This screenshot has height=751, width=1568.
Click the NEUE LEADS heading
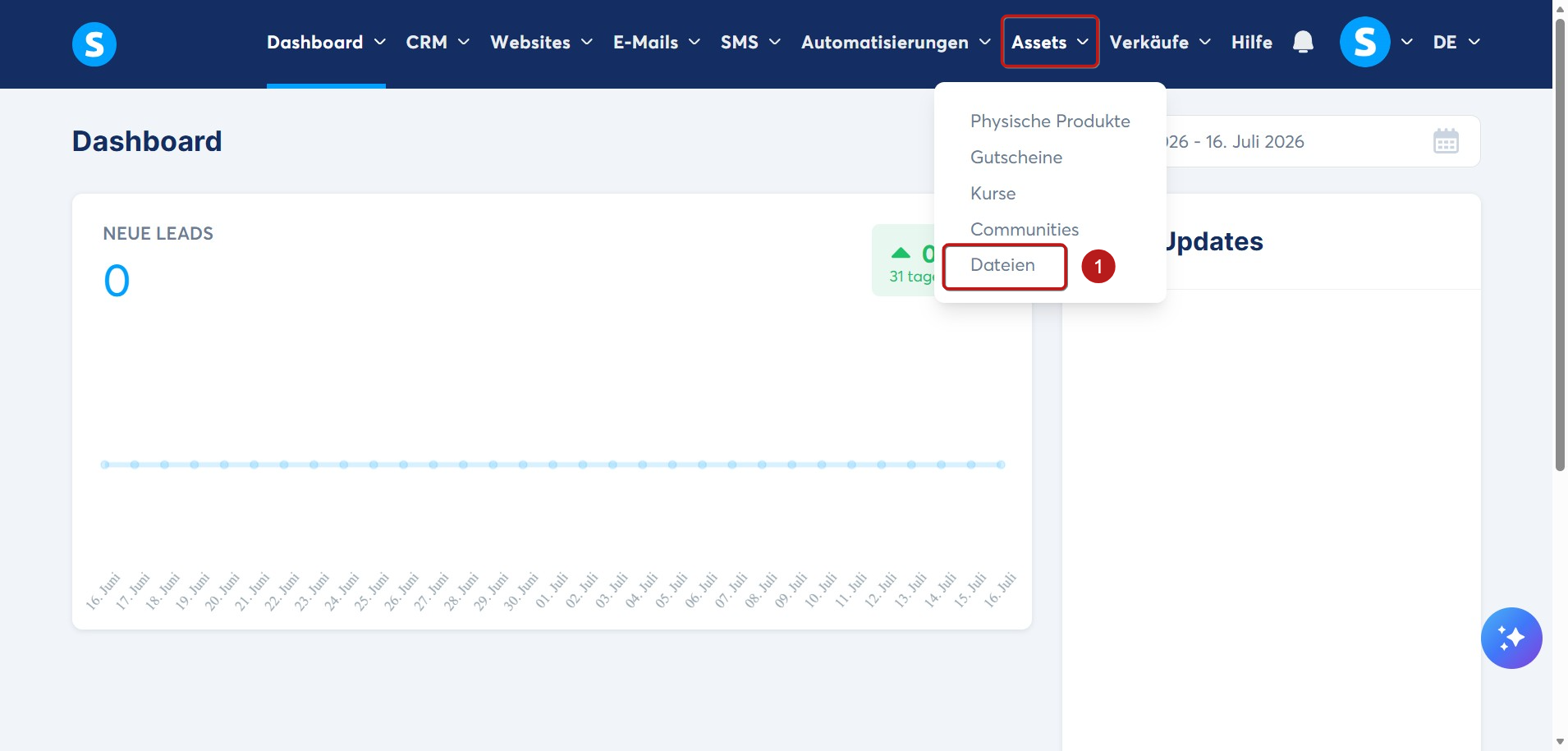tap(158, 234)
